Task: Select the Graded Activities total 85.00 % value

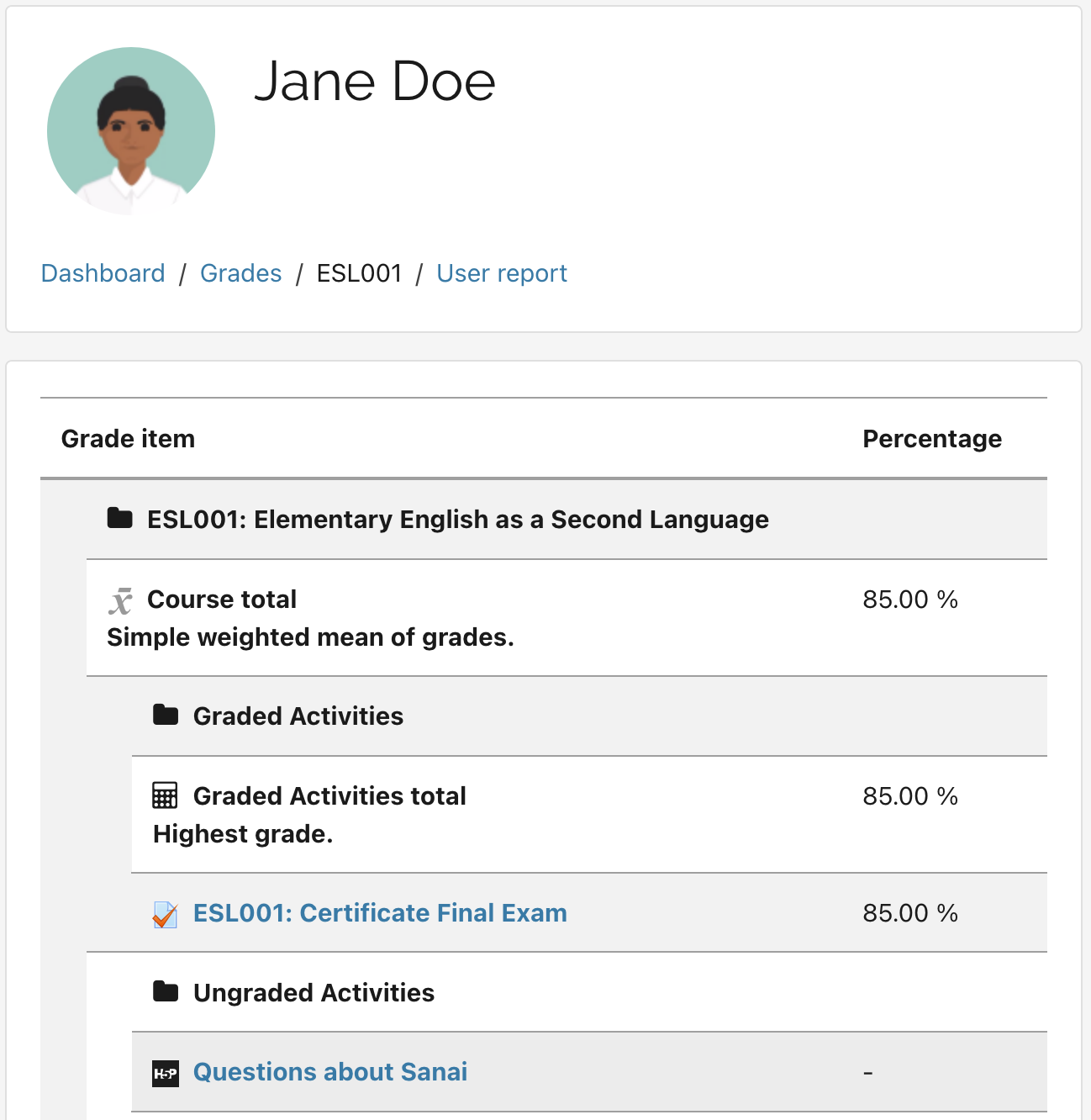Action: 910,796
